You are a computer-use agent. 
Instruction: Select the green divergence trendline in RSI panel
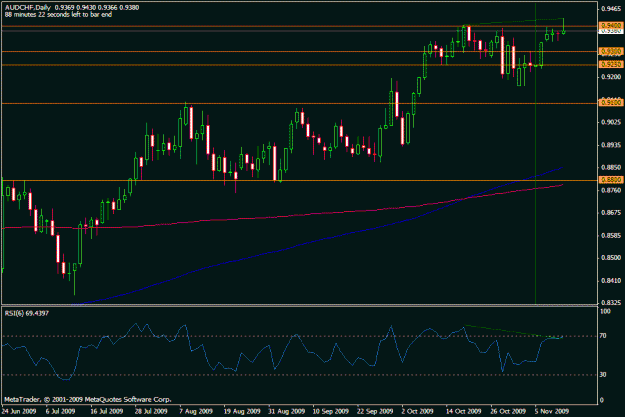coord(513,332)
